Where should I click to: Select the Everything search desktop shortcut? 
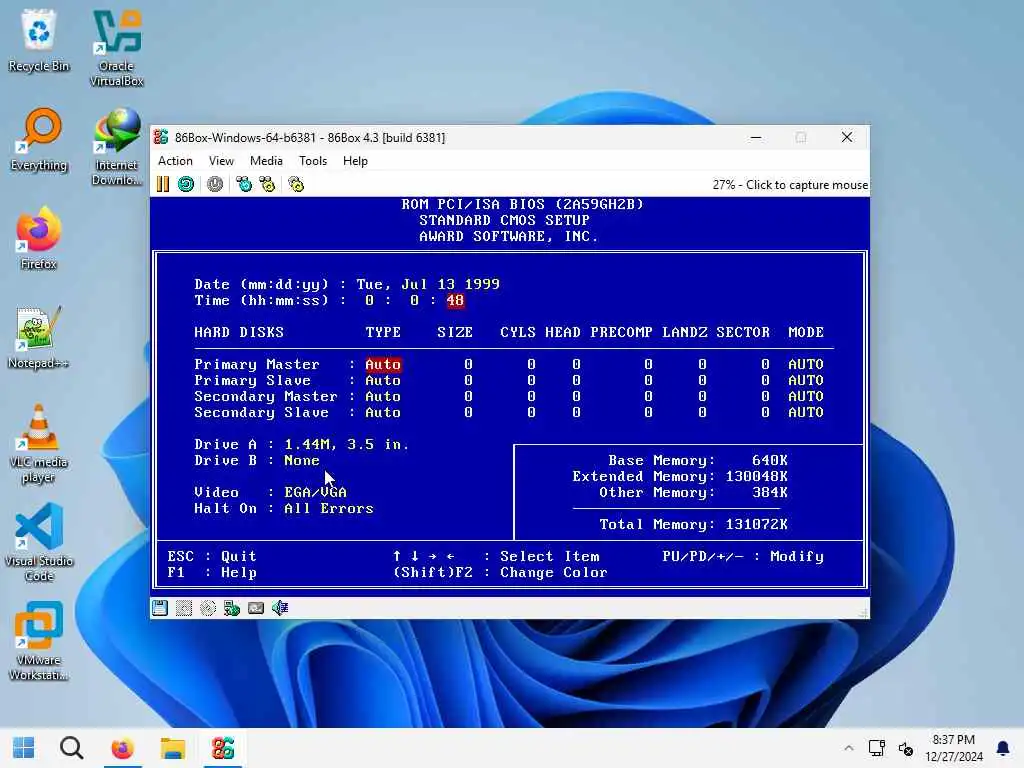point(39,140)
